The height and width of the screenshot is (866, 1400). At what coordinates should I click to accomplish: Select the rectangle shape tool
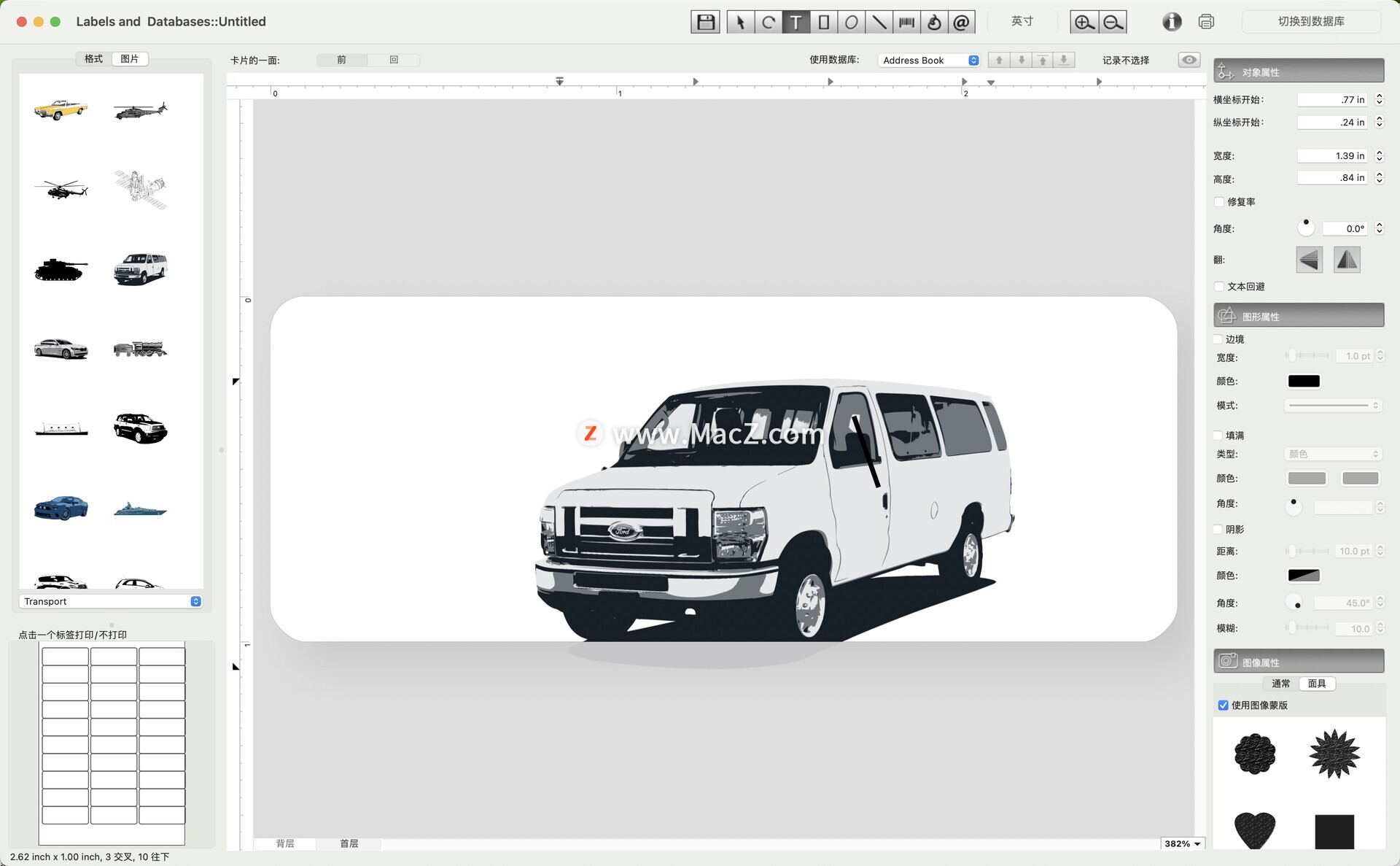coord(823,22)
